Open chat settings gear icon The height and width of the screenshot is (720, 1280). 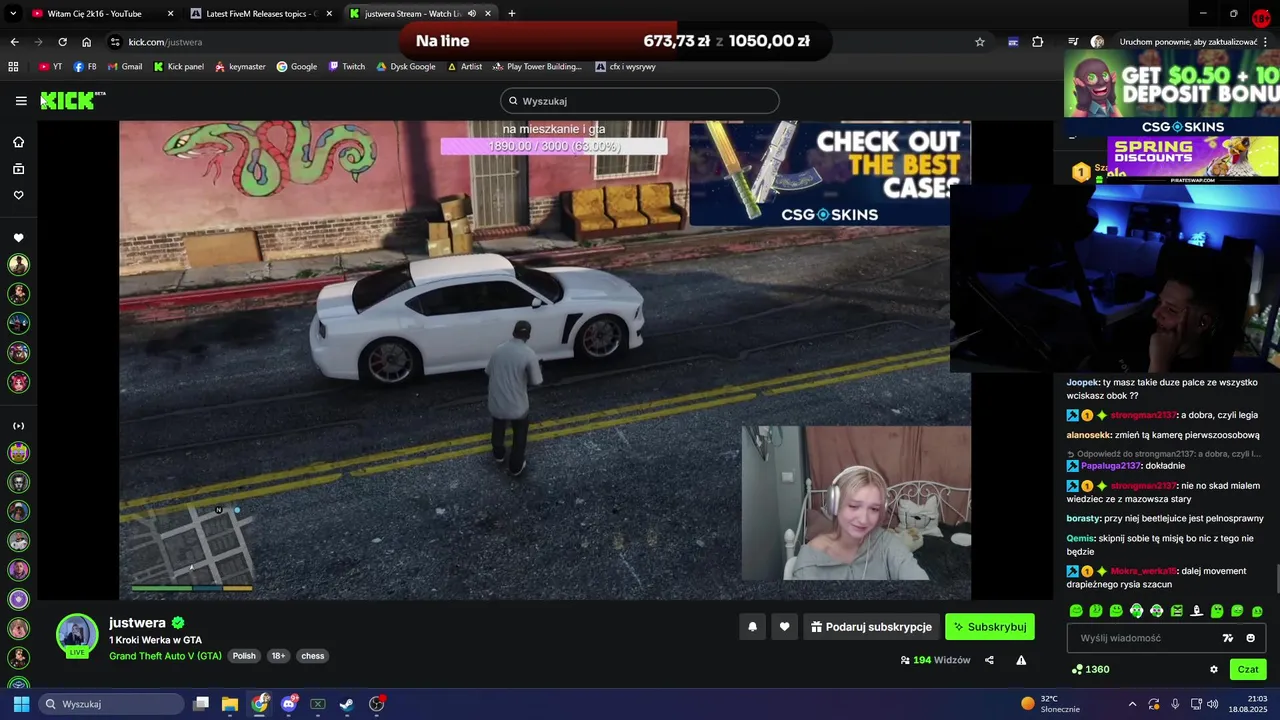pyautogui.click(x=1214, y=670)
